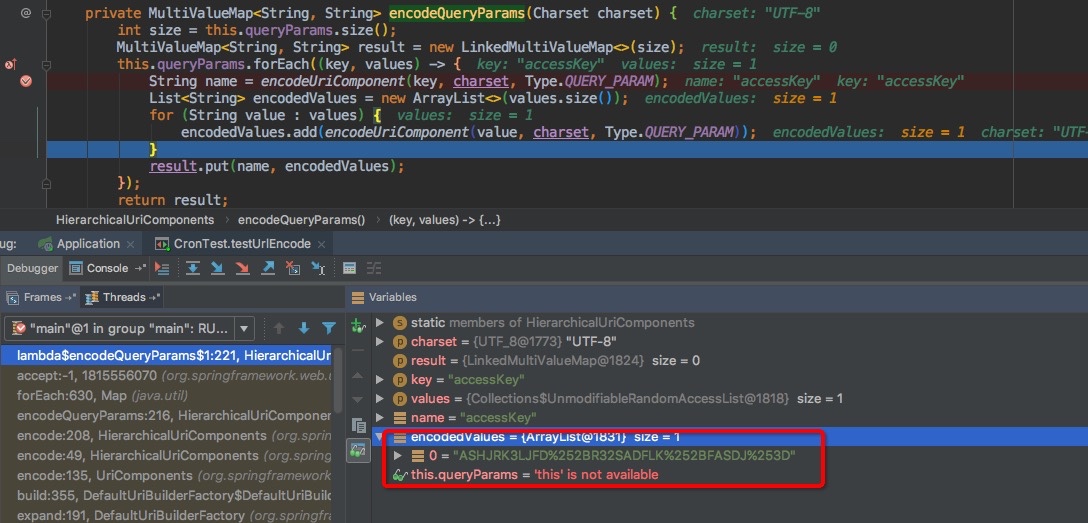The height and width of the screenshot is (523, 1088).
Task: Open the Console tab
Action: [x=107, y=268]
